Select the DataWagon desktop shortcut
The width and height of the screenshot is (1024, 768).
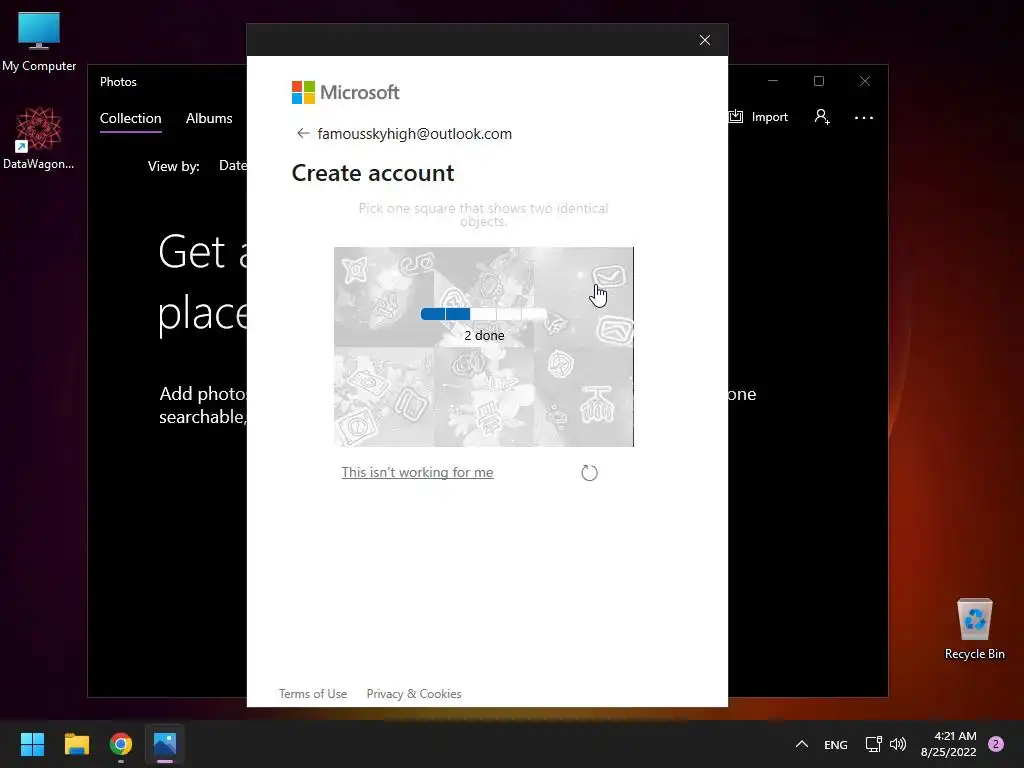39,138
